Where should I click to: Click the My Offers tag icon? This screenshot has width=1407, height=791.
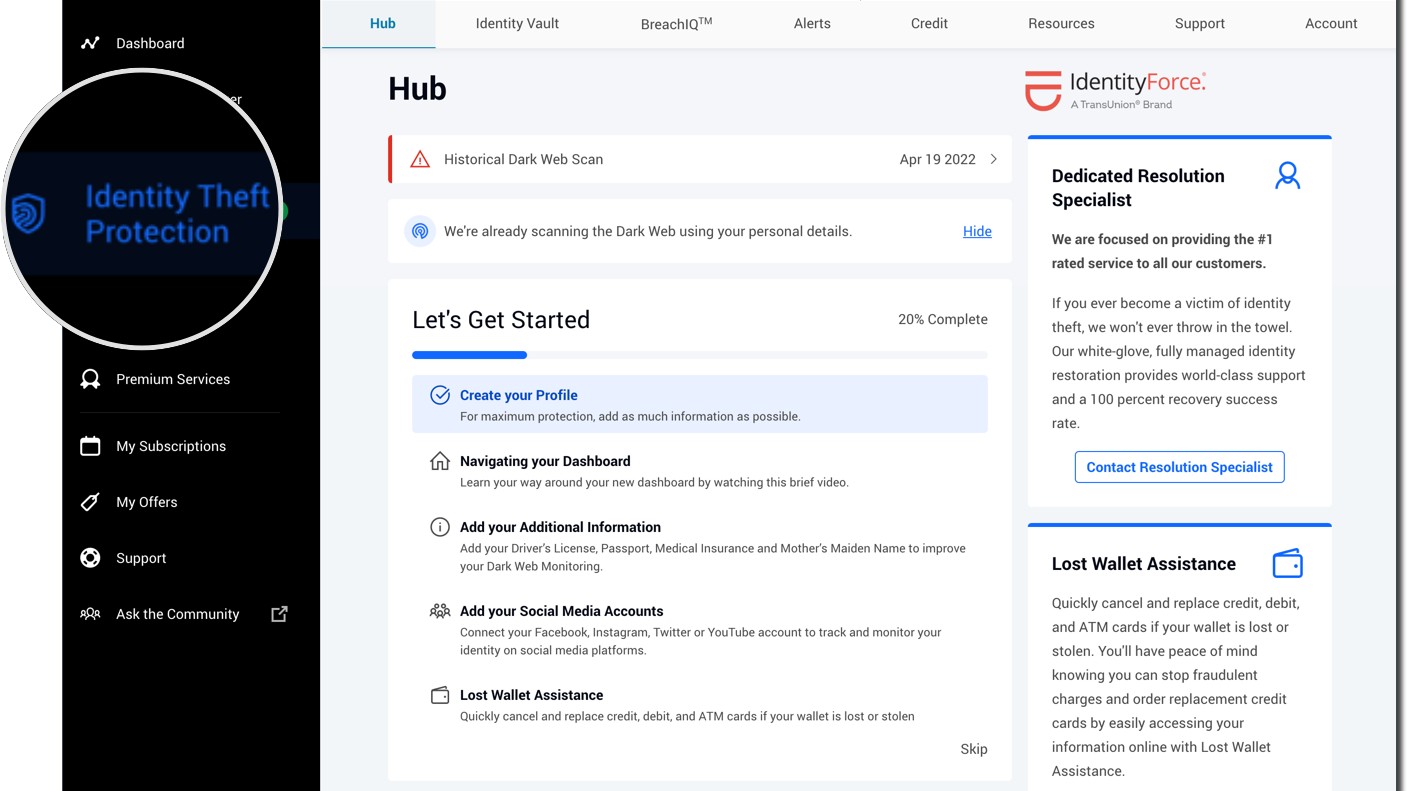pos(90,502)
